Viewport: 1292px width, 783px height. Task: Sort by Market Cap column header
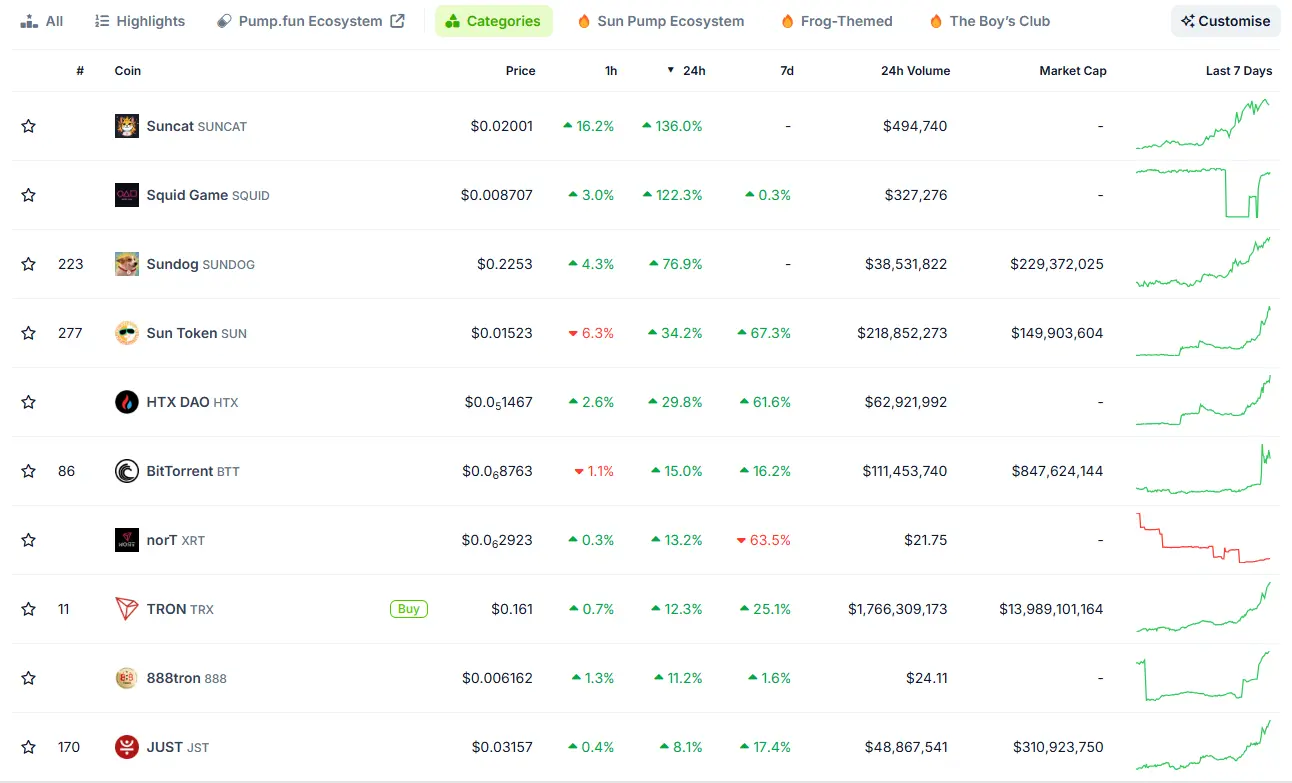[1073, 71]
